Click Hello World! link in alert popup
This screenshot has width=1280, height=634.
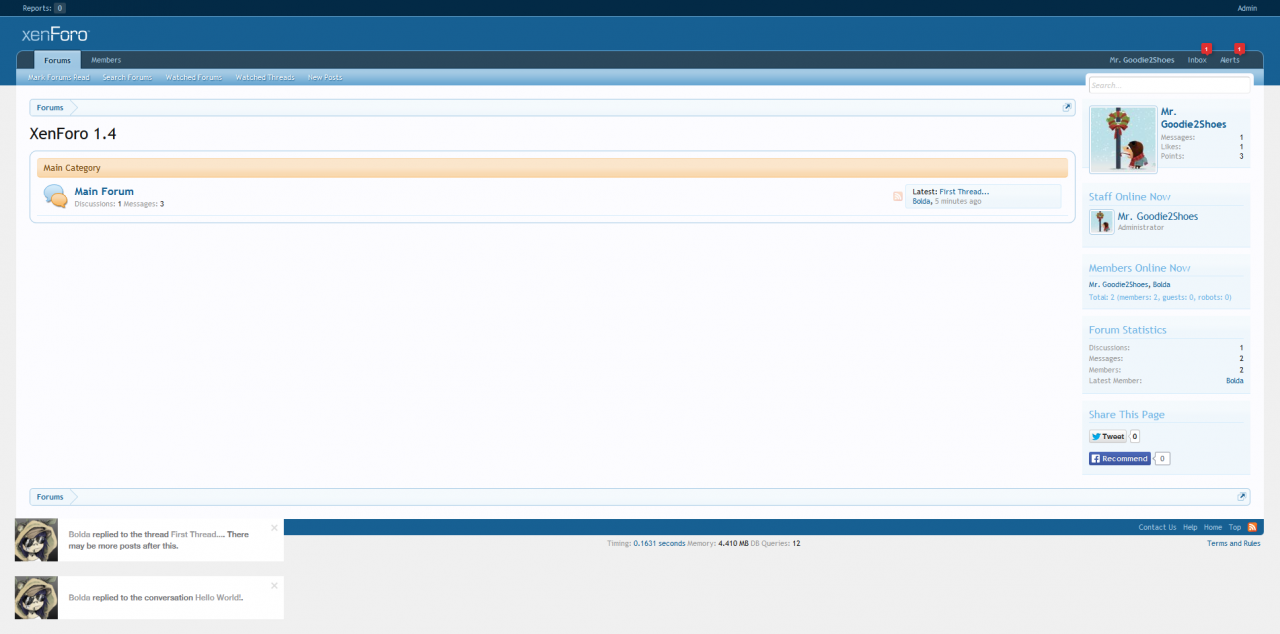coord(218,597)
